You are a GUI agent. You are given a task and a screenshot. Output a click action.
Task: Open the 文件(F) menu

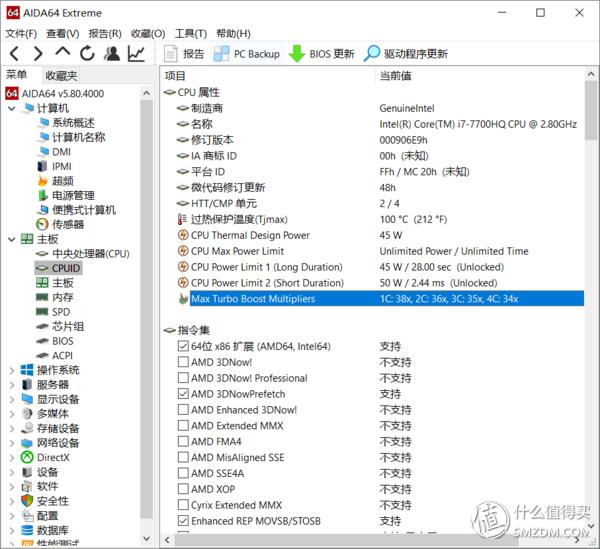pyautogui.click(x=21, y=34)
